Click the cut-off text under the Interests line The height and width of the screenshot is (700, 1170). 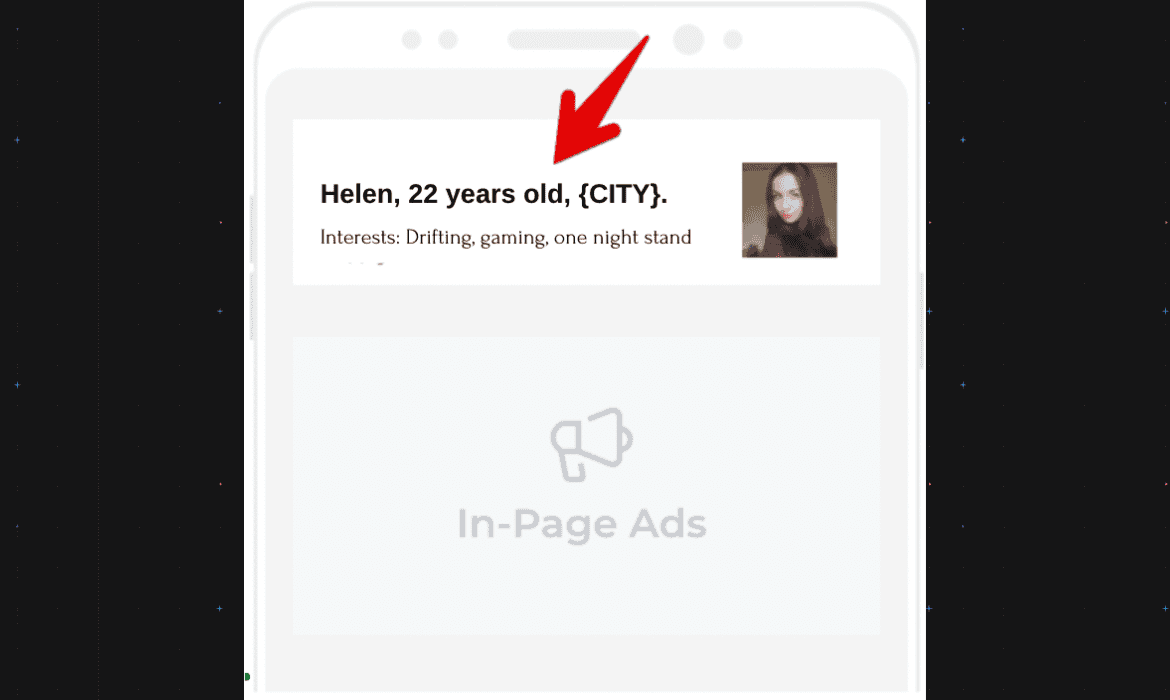pyautogui.click(x=354, y=263)
